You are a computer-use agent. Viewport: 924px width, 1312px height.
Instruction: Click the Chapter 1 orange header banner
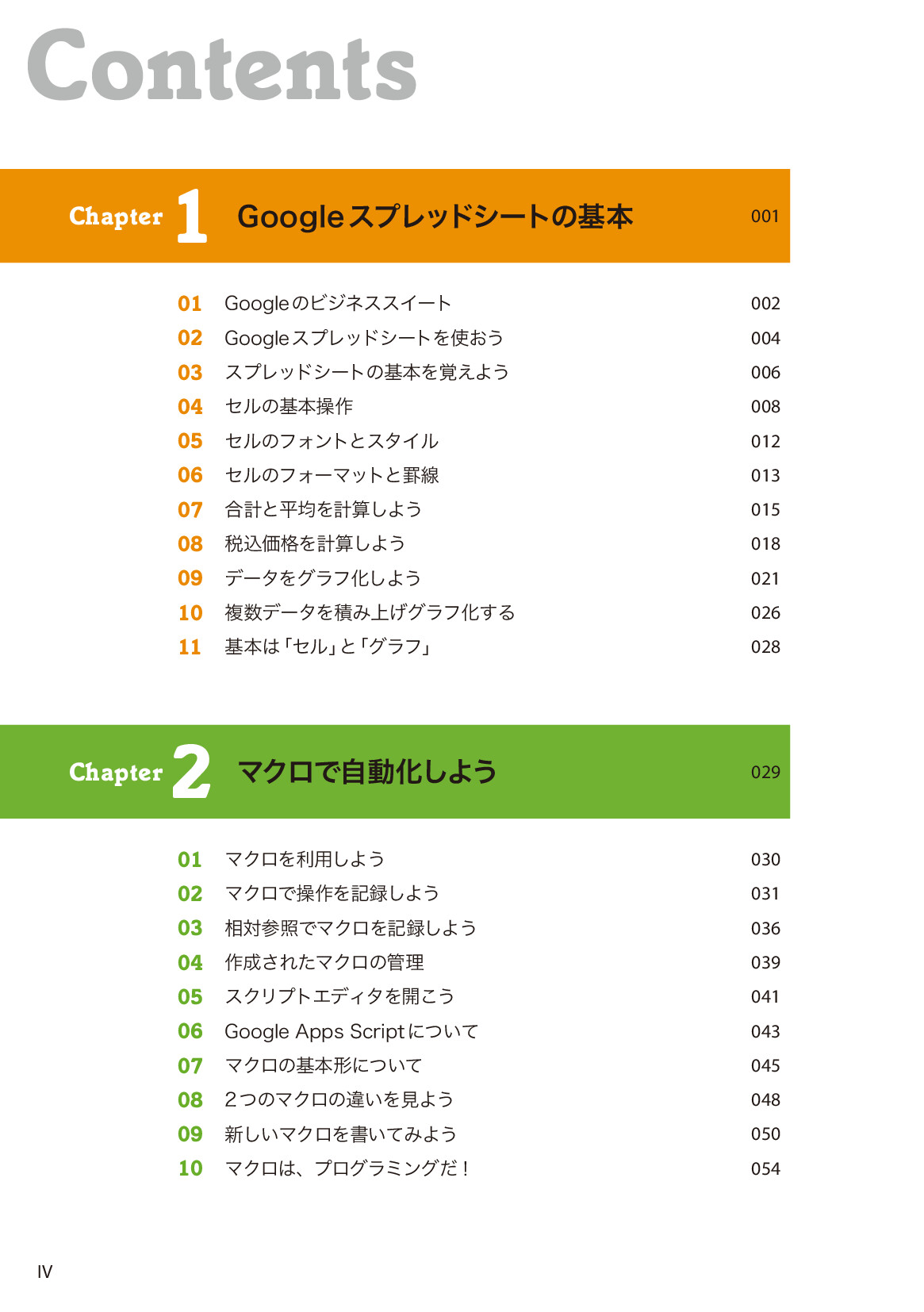click(x=395, y=216)
